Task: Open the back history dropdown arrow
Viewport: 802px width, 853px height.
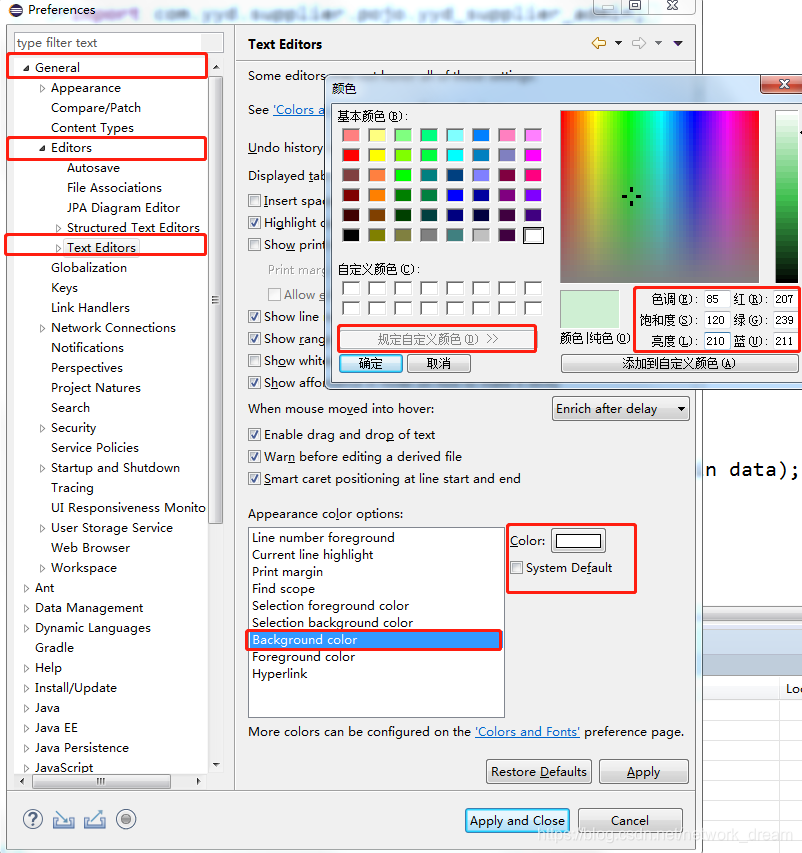Action: pos(619,43)
